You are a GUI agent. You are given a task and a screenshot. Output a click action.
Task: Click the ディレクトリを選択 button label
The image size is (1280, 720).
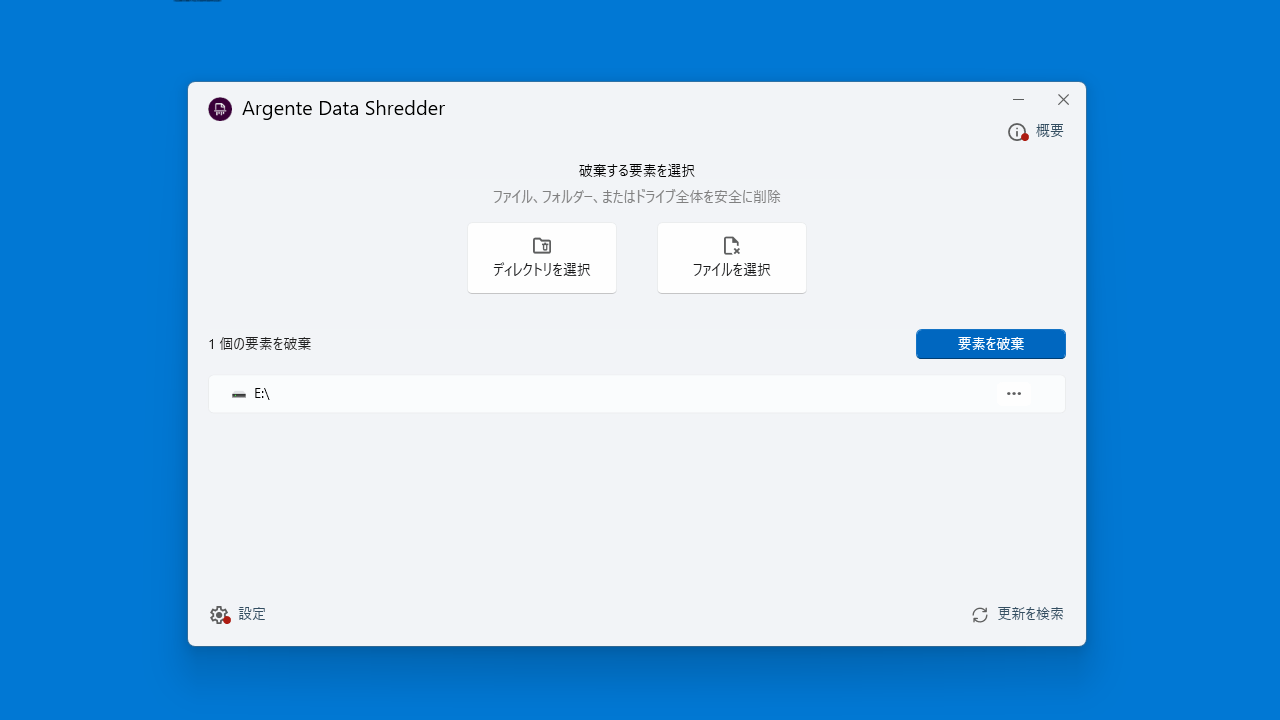pyautogui.click(x=541, y=270)
